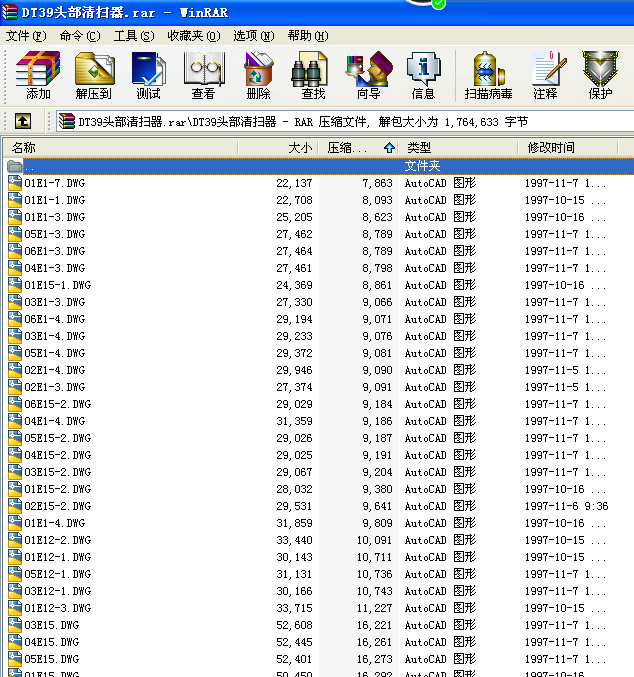Screen dimensions: 634x677
Task: Select file 01E12-2.DWG
Action: (57, 540)
